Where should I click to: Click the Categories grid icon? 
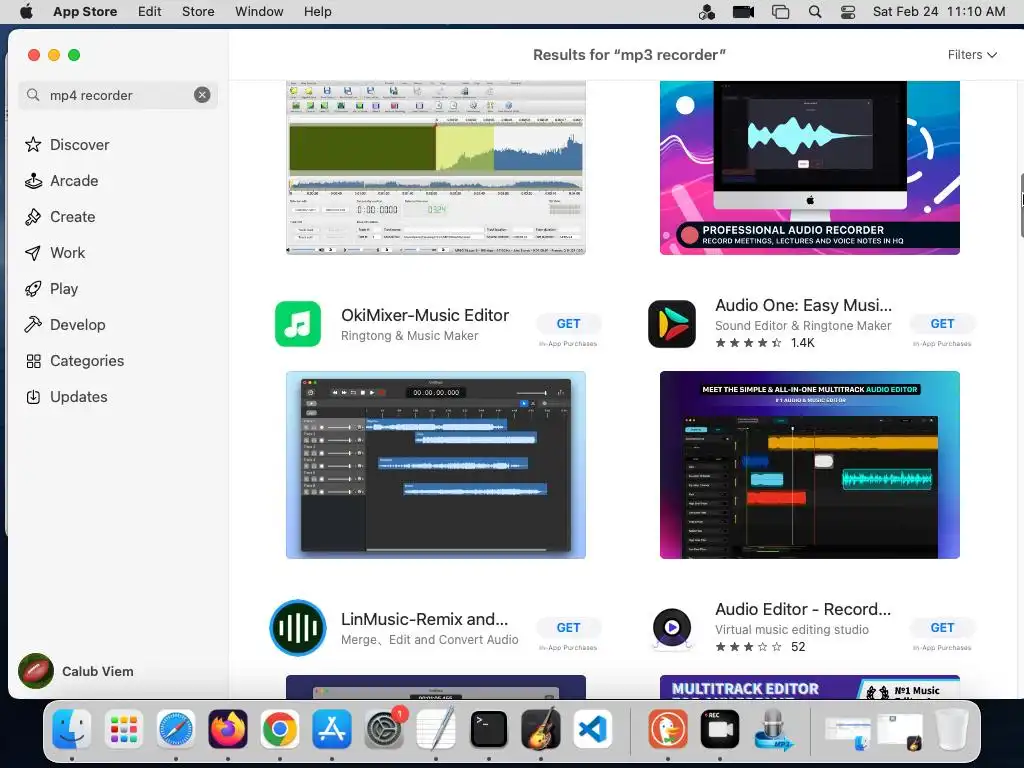point(33,361)
